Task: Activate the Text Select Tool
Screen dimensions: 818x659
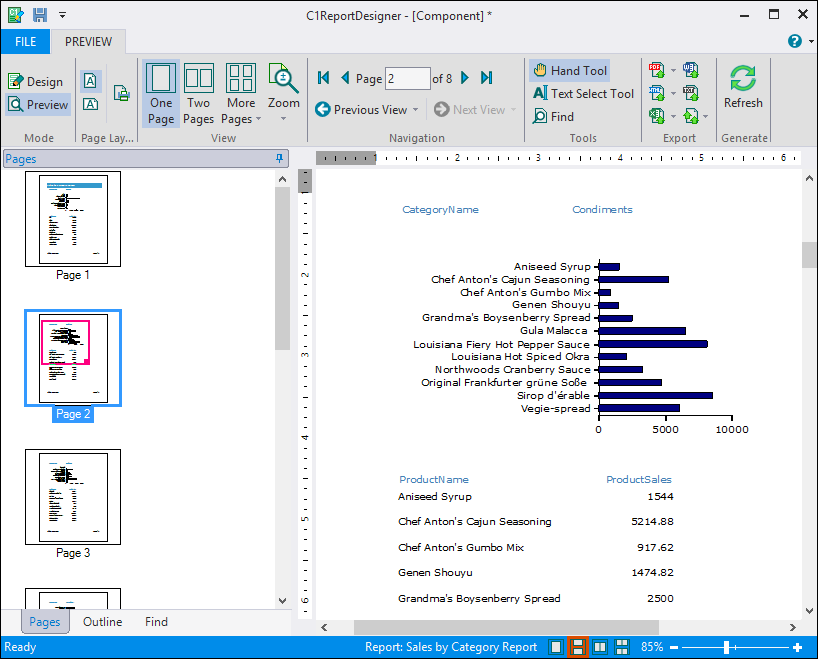Action: point(583,93)
